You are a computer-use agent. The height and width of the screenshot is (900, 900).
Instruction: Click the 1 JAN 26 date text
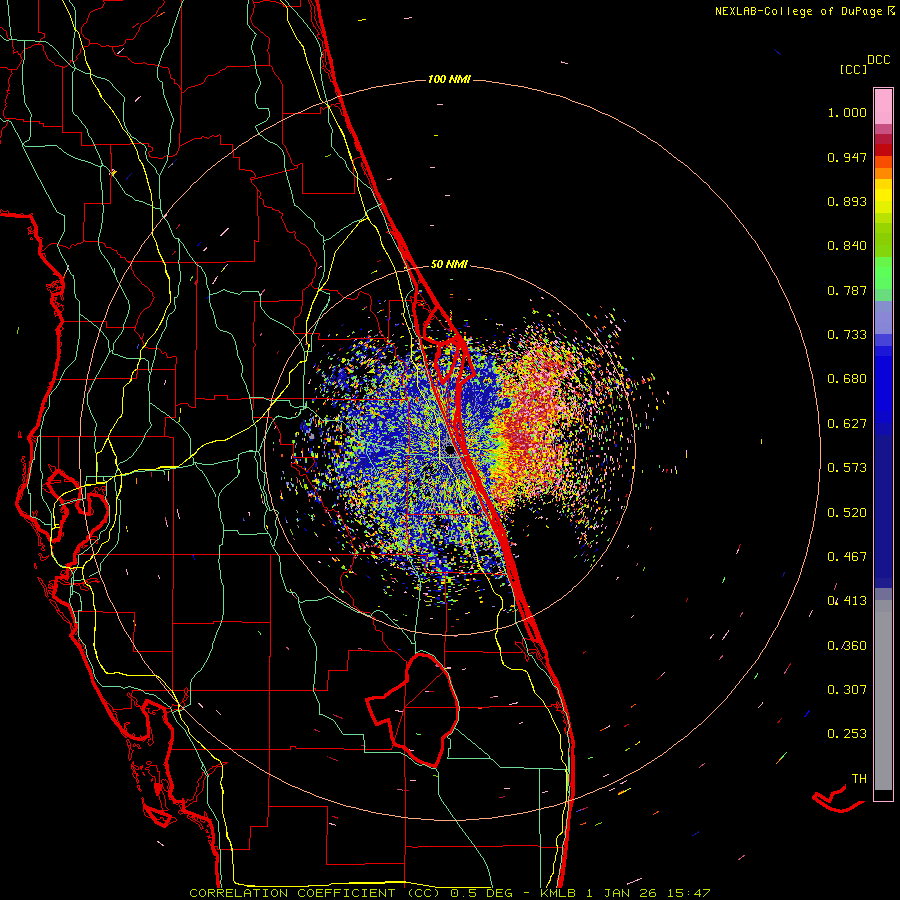(x=624, y=893)
